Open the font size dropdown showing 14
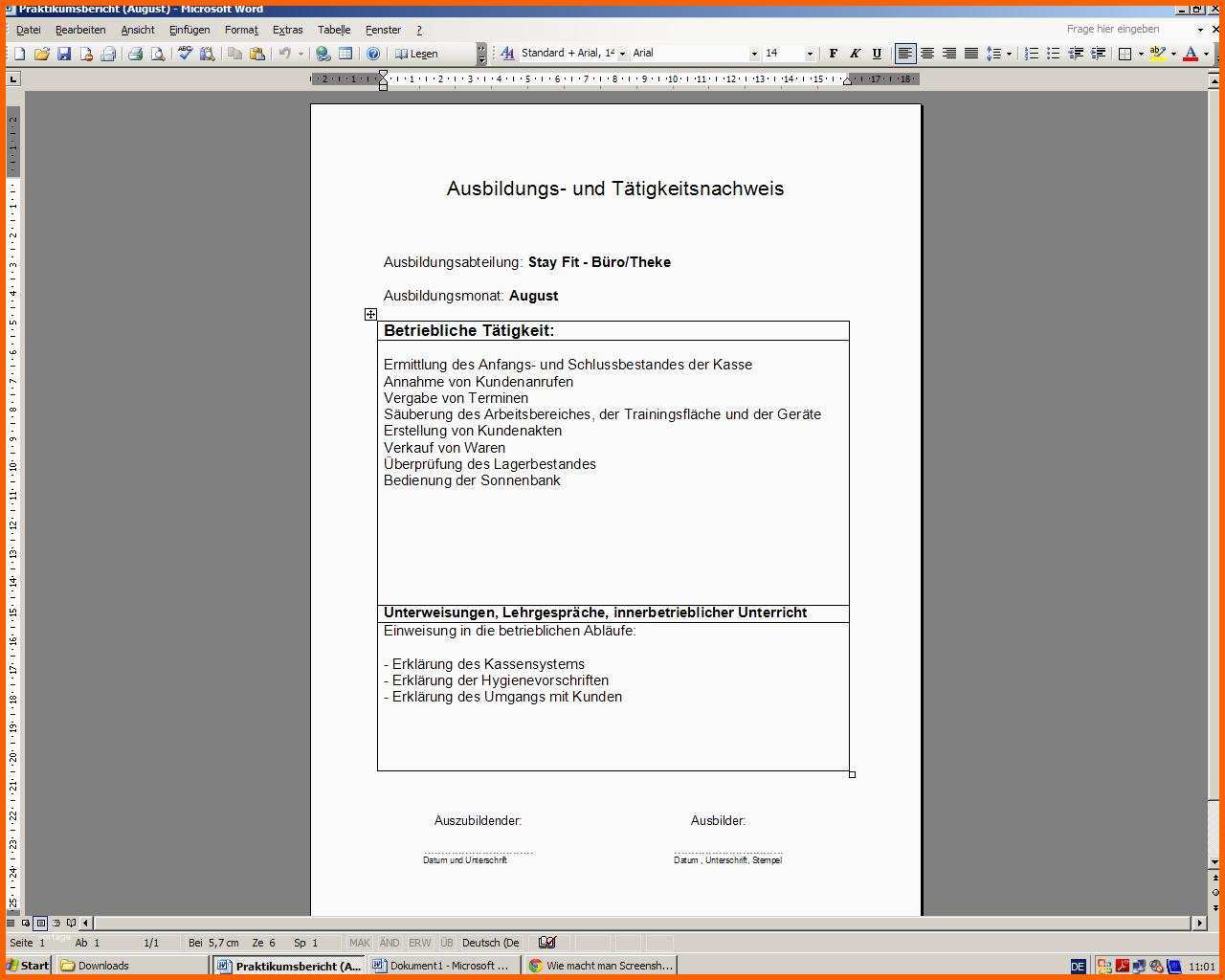1225x980 pixels. 810,54
